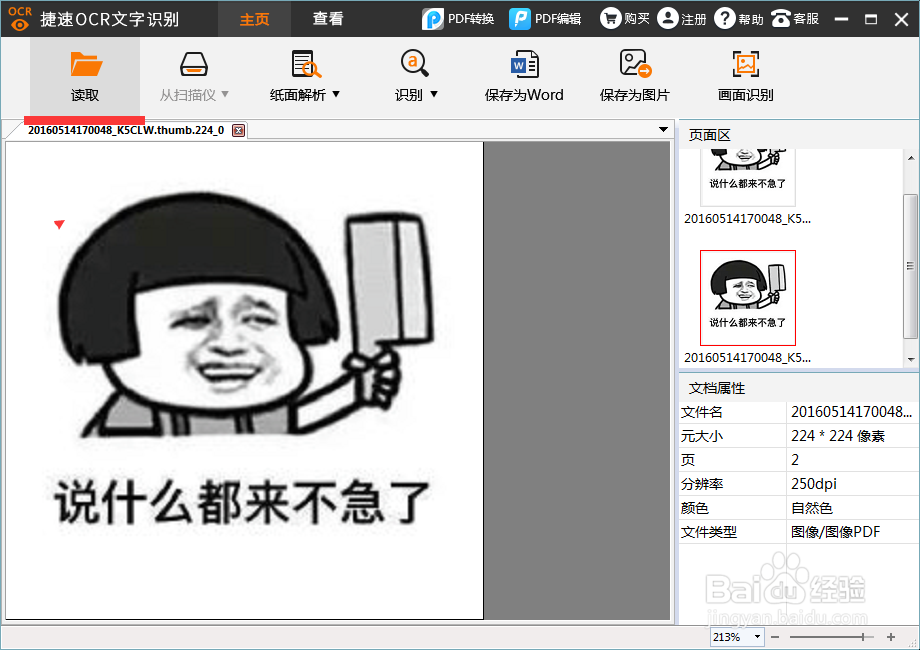This screenshot has width=920, height=650.
Task: Close the 20160514170048_K5CLW document tab
Action: point(238,130)
